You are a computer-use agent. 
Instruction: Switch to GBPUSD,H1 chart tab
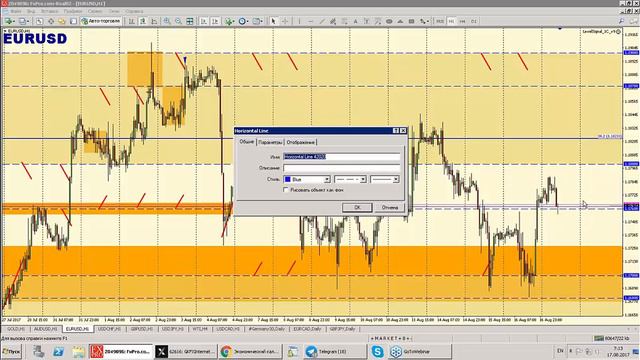click(142, 329)
